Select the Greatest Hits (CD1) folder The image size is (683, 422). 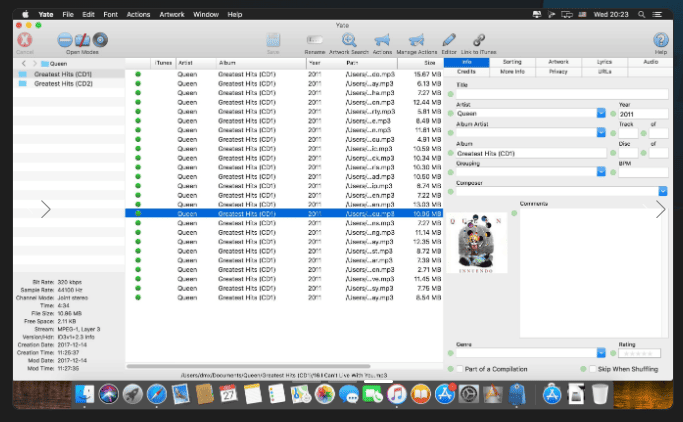69,74
